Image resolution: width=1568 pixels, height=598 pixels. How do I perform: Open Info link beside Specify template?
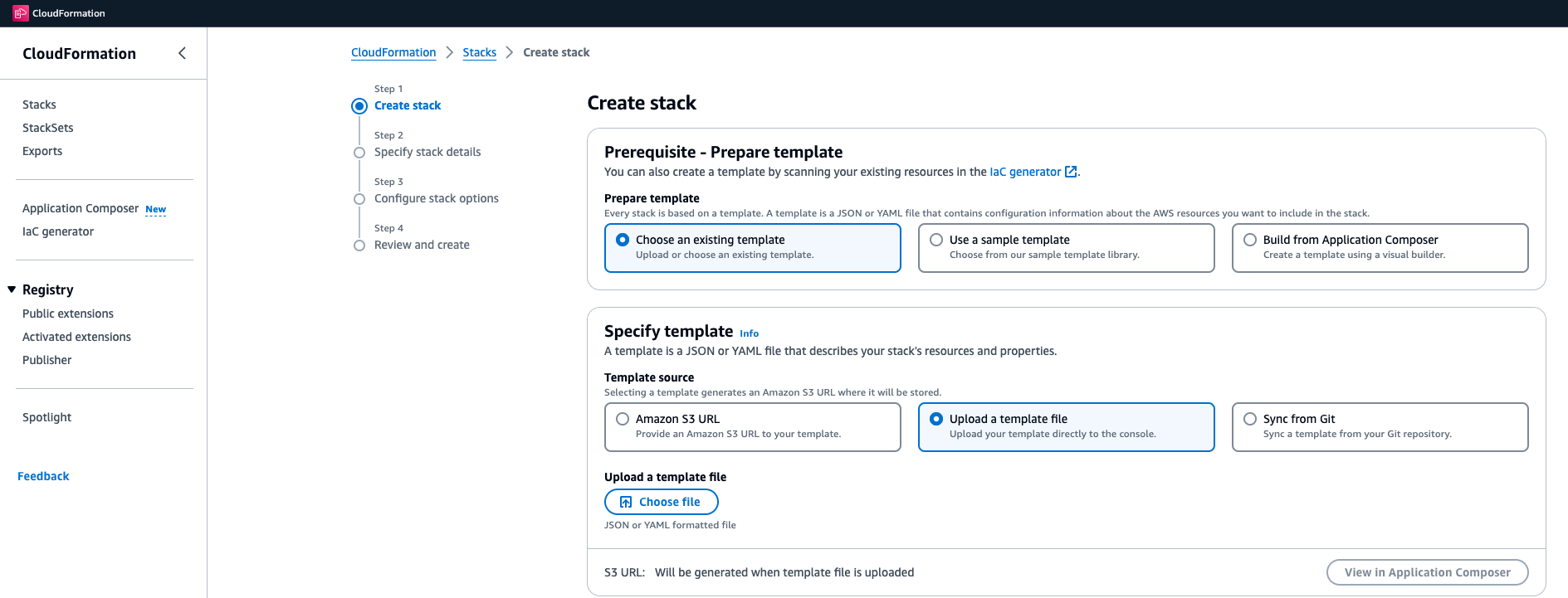click(749, 333)
